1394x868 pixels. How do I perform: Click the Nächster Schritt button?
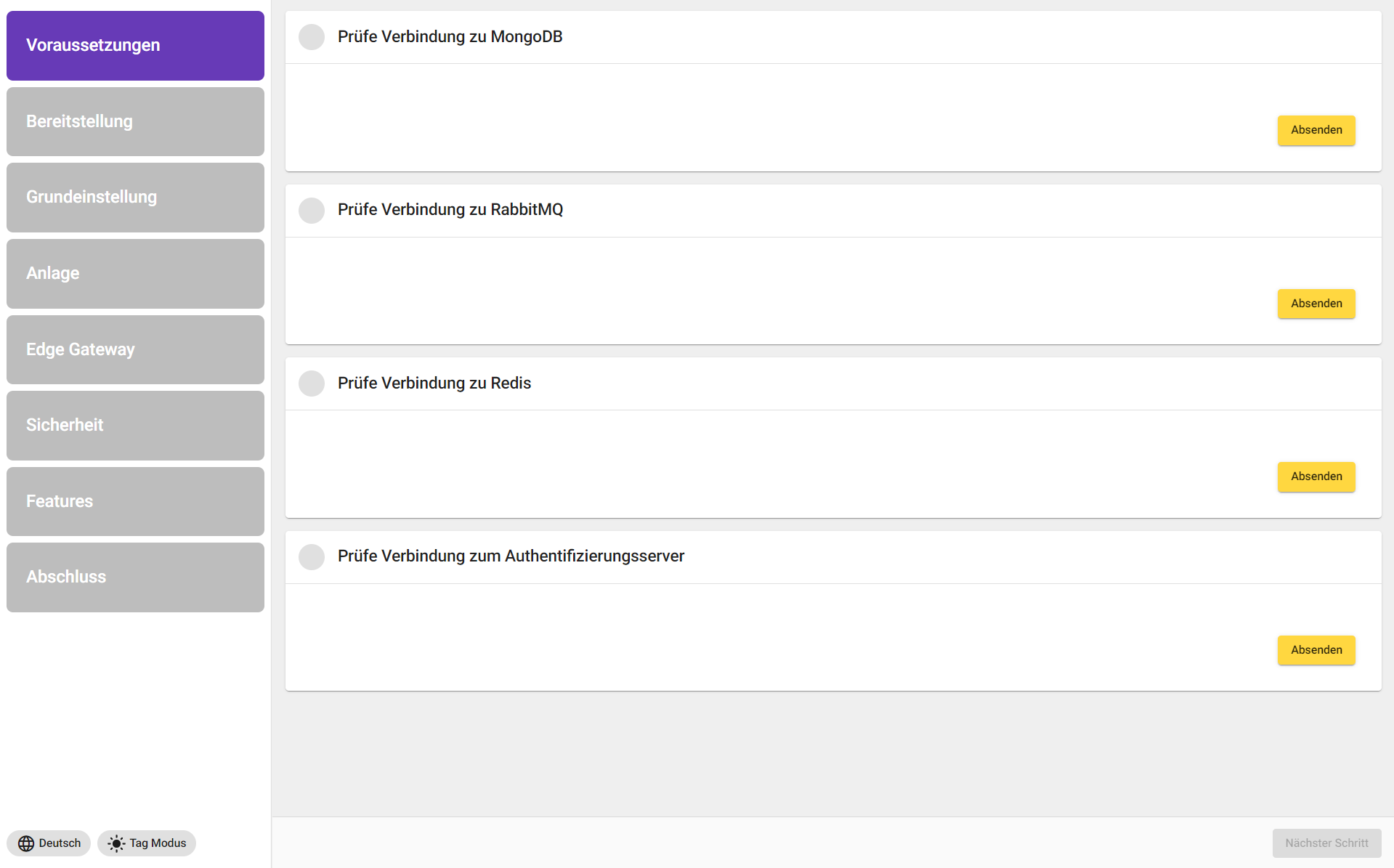coord(1326,843)
